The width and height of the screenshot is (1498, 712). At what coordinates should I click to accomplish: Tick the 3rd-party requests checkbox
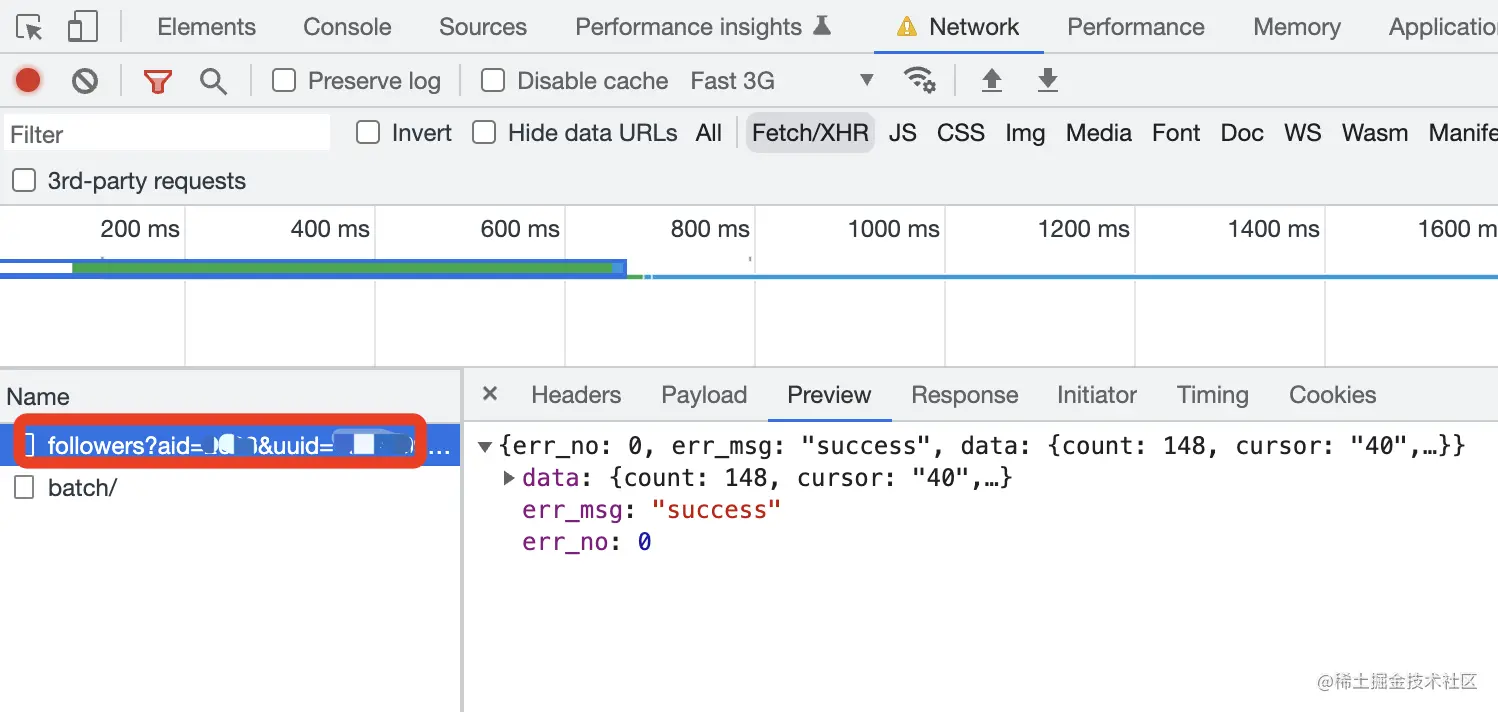(23, 181)
